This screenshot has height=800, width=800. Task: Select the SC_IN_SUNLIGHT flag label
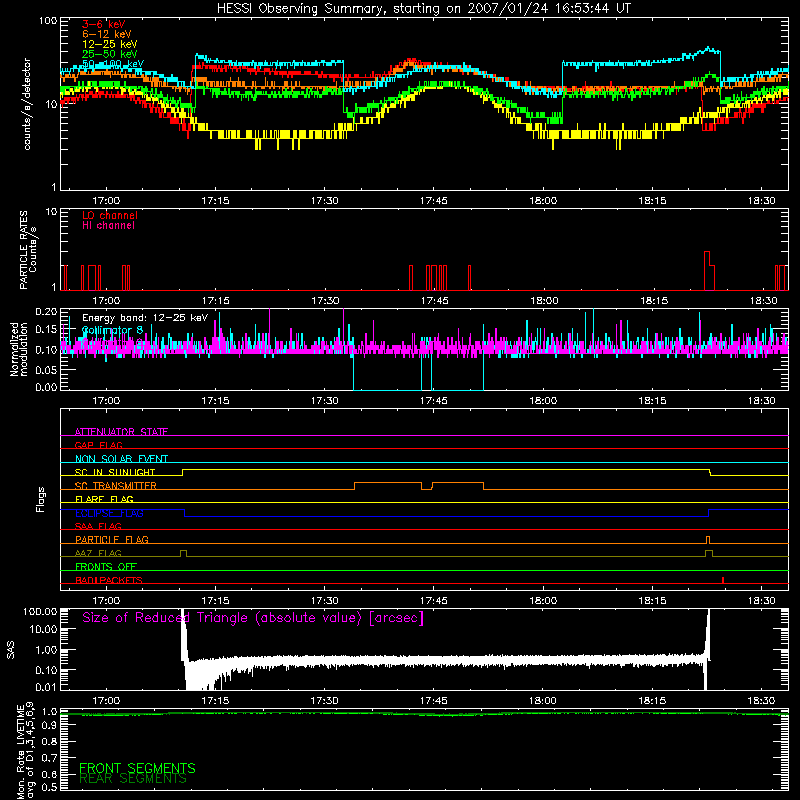tap(115, 472)
